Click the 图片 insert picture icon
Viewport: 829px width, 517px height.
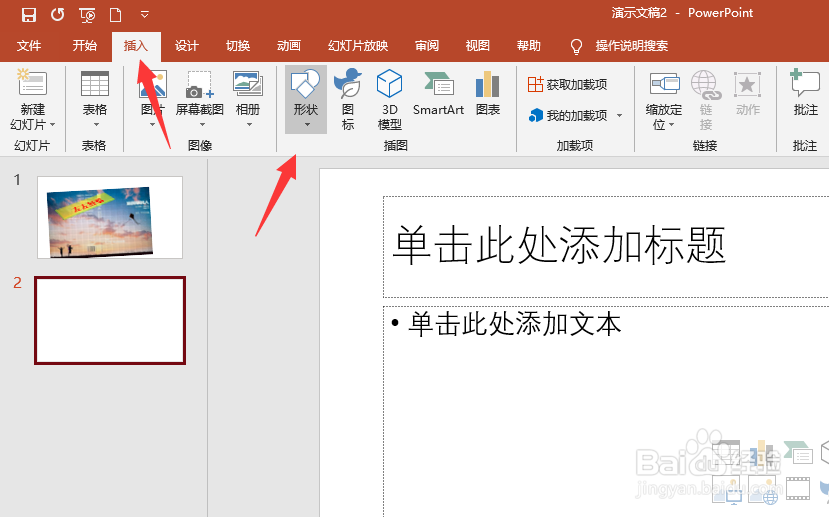tap(153, 84)
